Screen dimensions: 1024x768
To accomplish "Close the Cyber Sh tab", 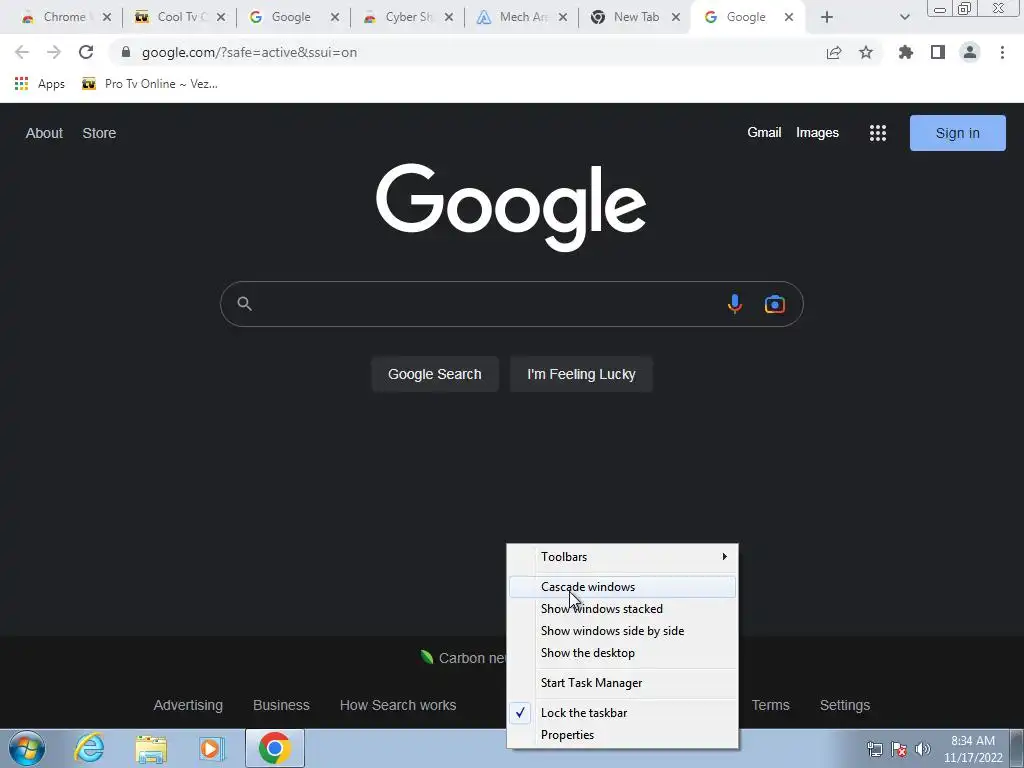I will pyautogui.click(x=449, y=17).
